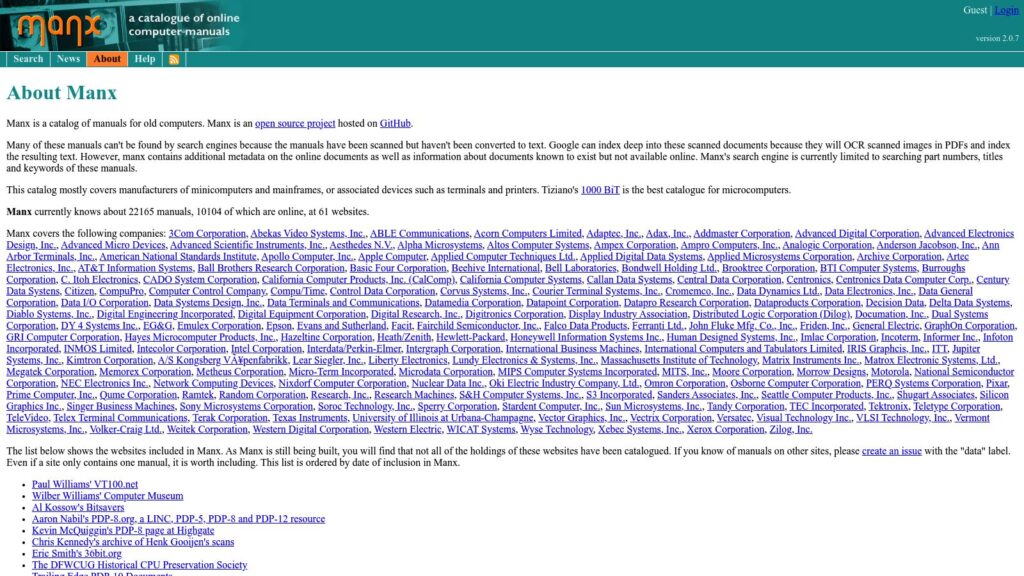The height and width of the screenshot is (576, 1024).
Task: Open the Intel Corporation link
Action: [266, 349]
